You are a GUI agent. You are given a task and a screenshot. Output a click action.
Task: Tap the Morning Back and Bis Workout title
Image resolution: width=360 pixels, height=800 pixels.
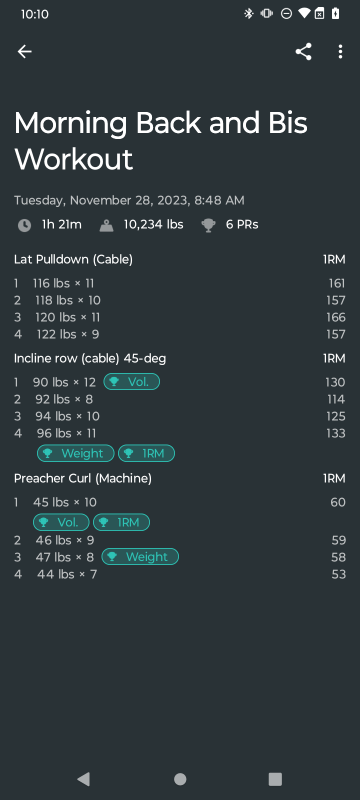click(x=161, y=141)
